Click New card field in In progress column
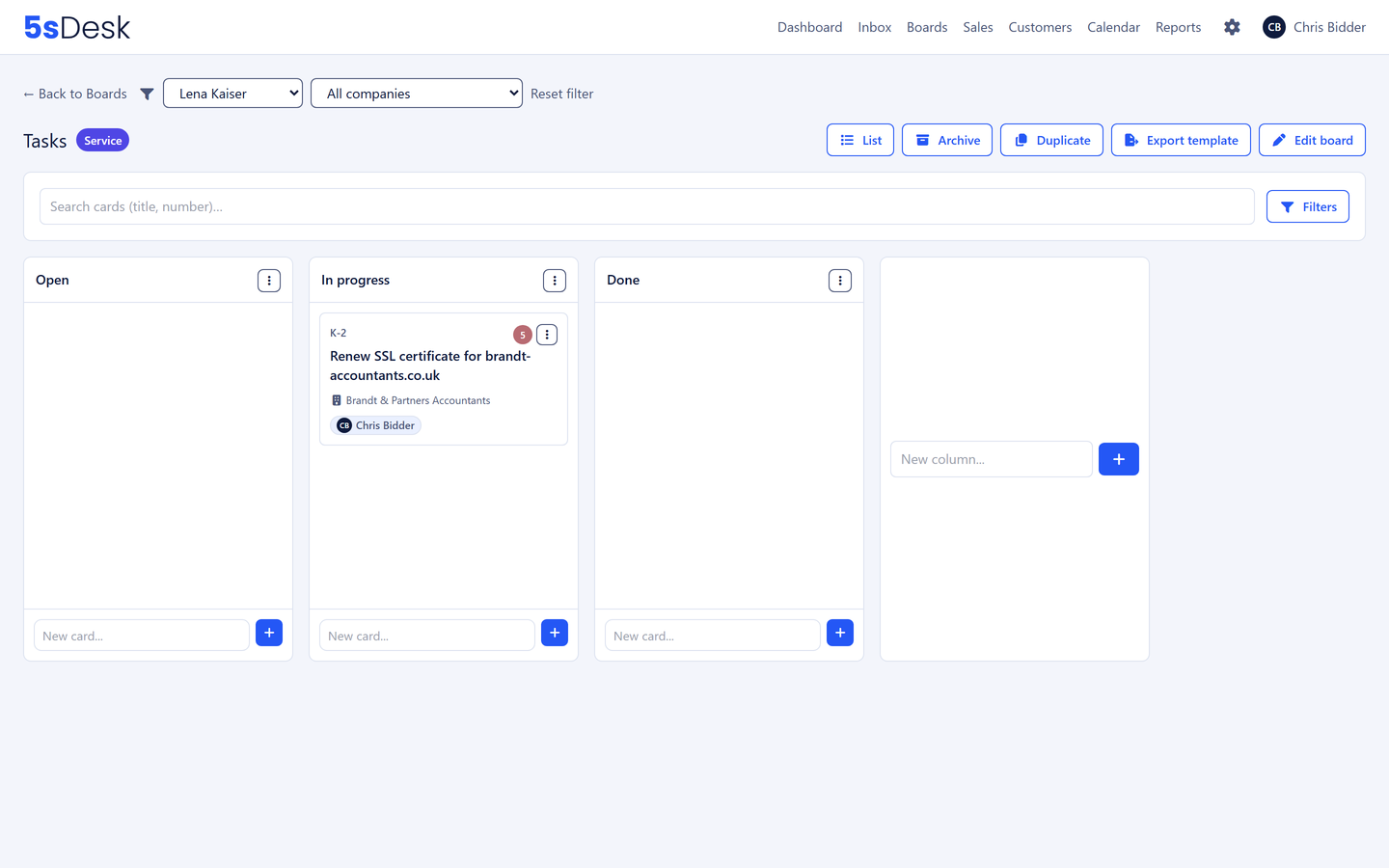Image resolution: width=1389 pixels, height=868 pixels. coord(427,636)
